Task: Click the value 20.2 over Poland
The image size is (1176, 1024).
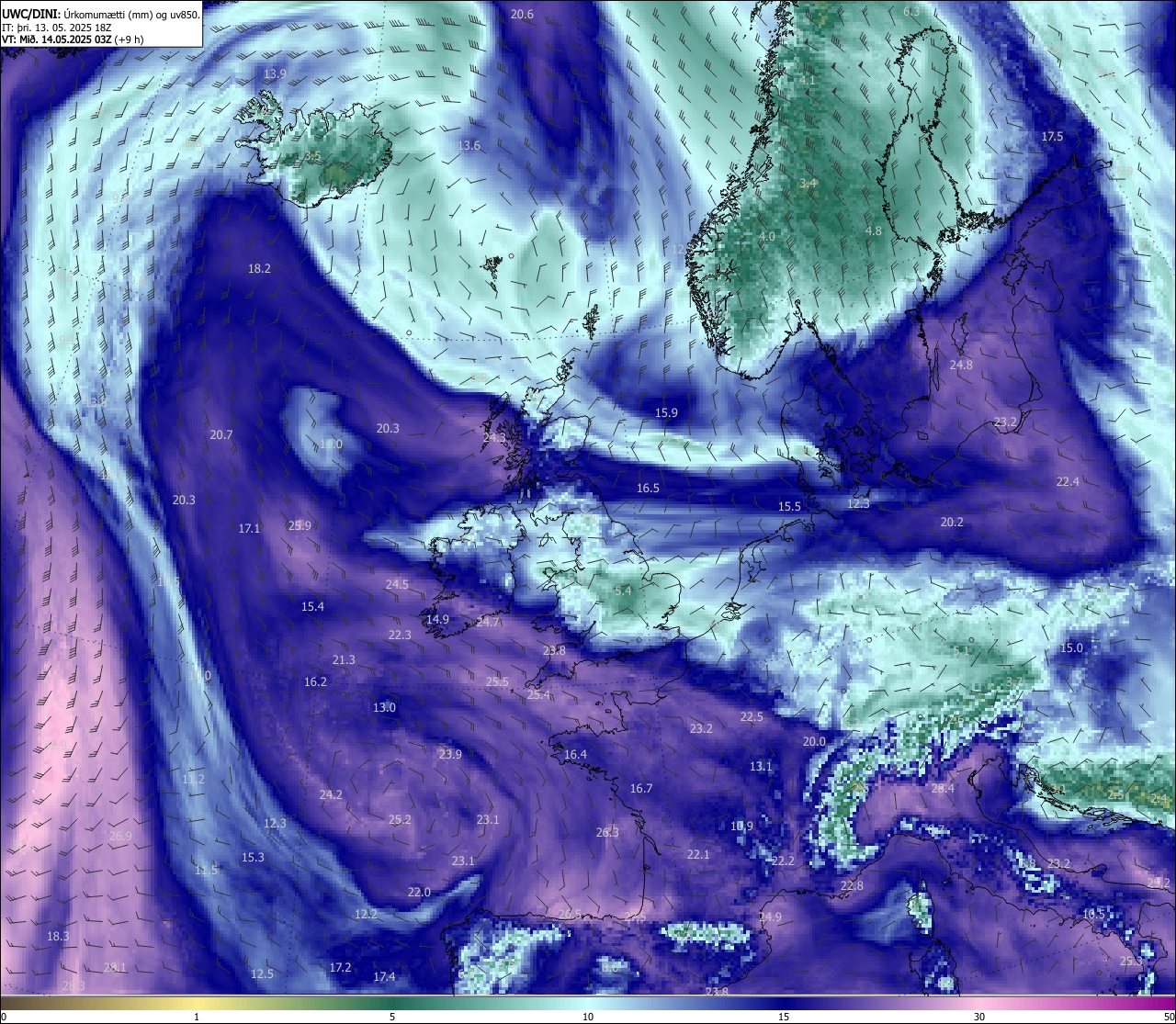Action: 952,522
